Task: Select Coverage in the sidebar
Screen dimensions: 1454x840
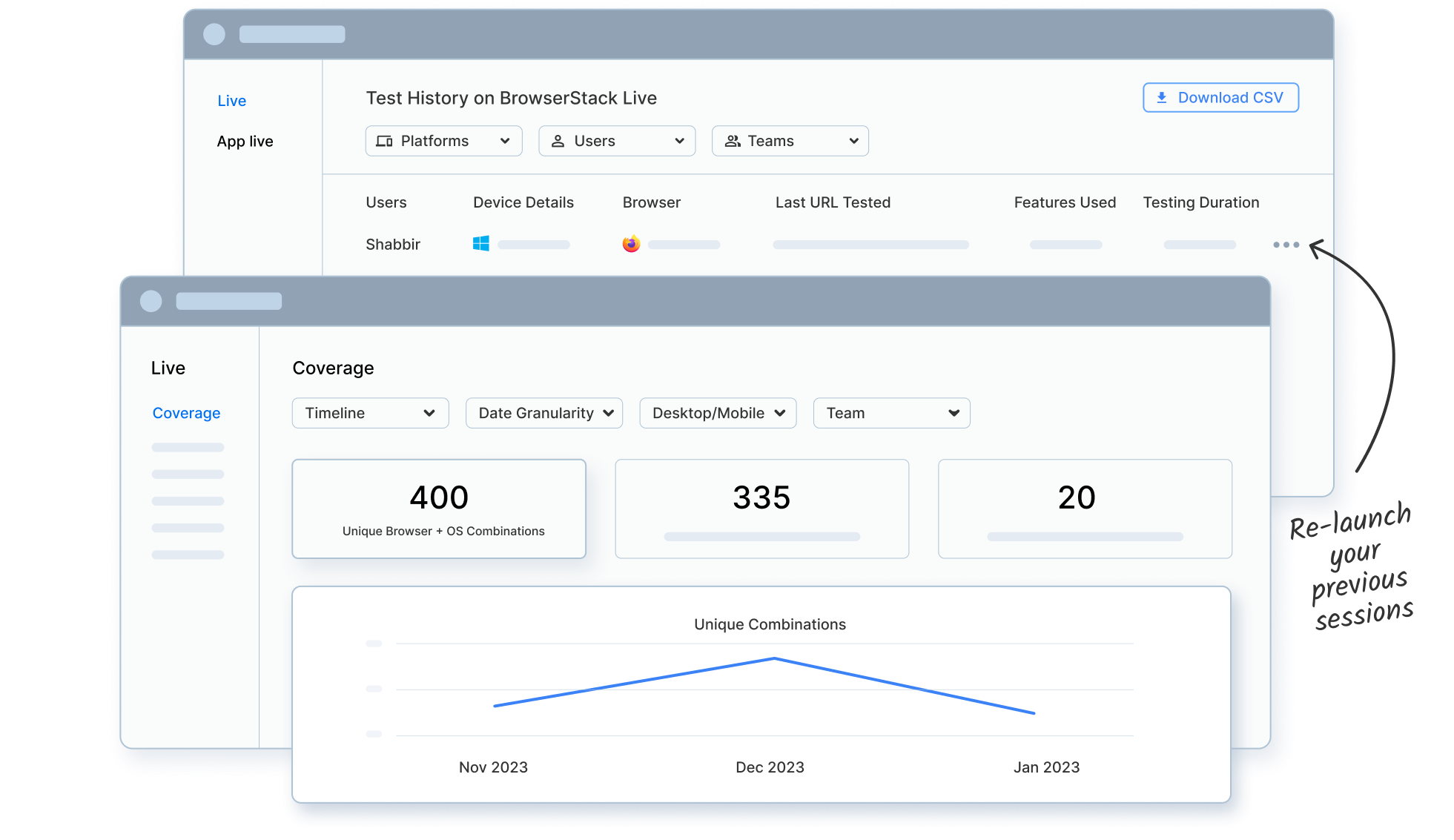Action: coord(186,413)
